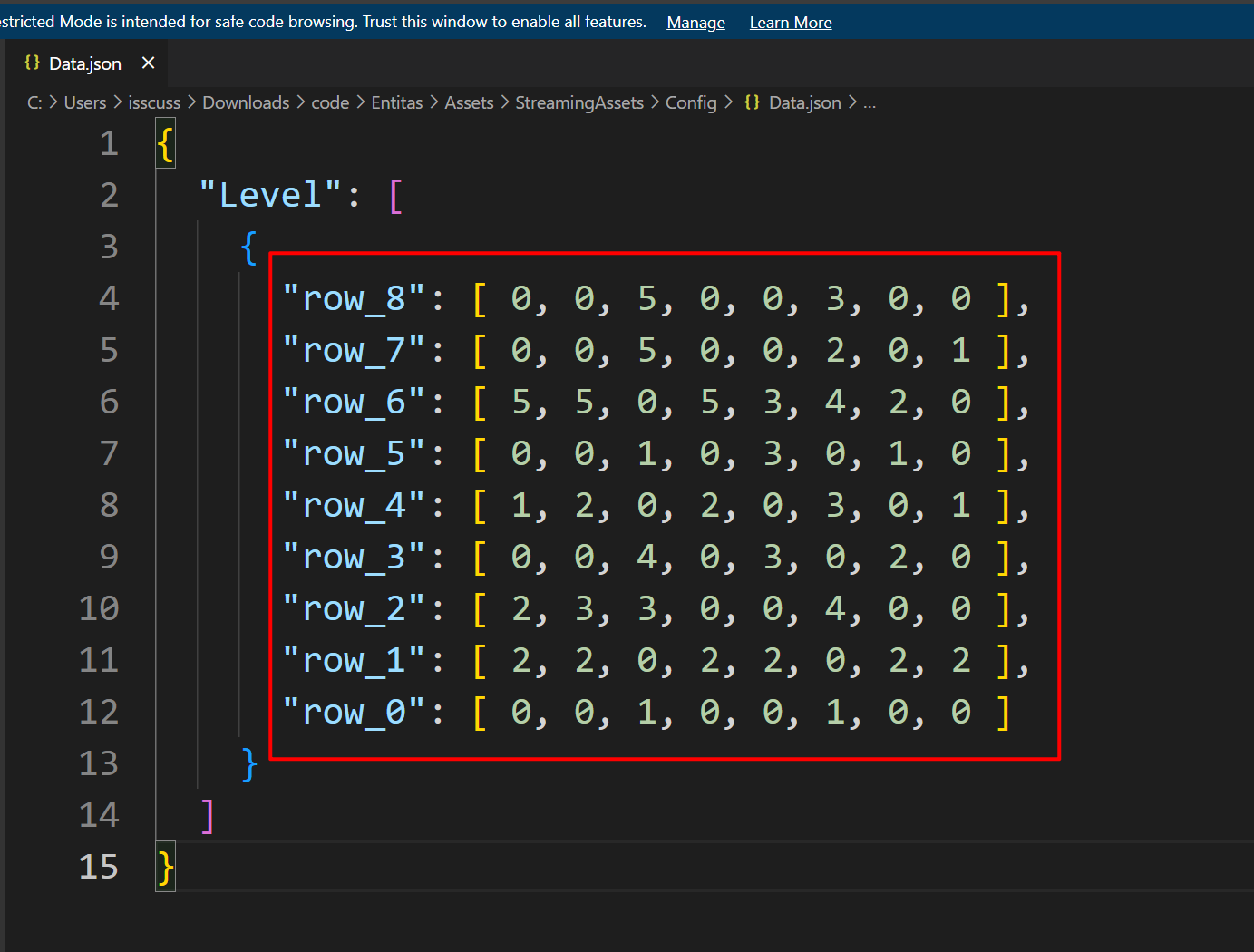Place cursor on the "row_8" key
This screenshot has height=952, width=1254.
[x=354, y=298]
